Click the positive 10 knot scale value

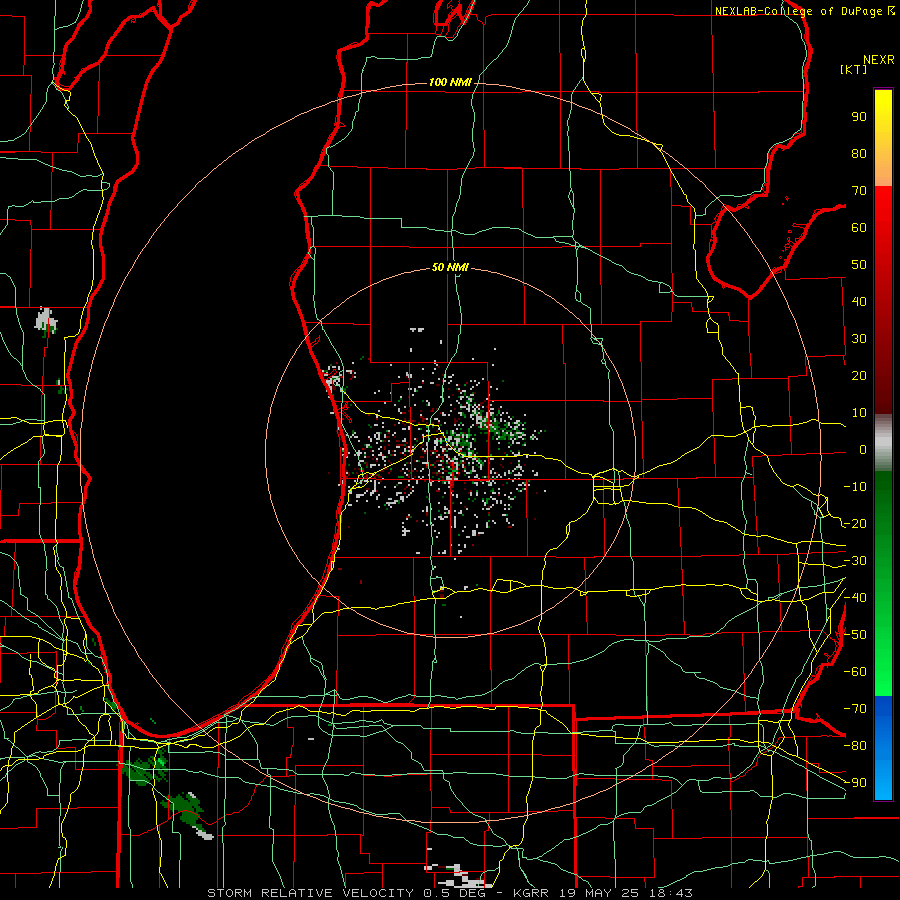[859, 413]
